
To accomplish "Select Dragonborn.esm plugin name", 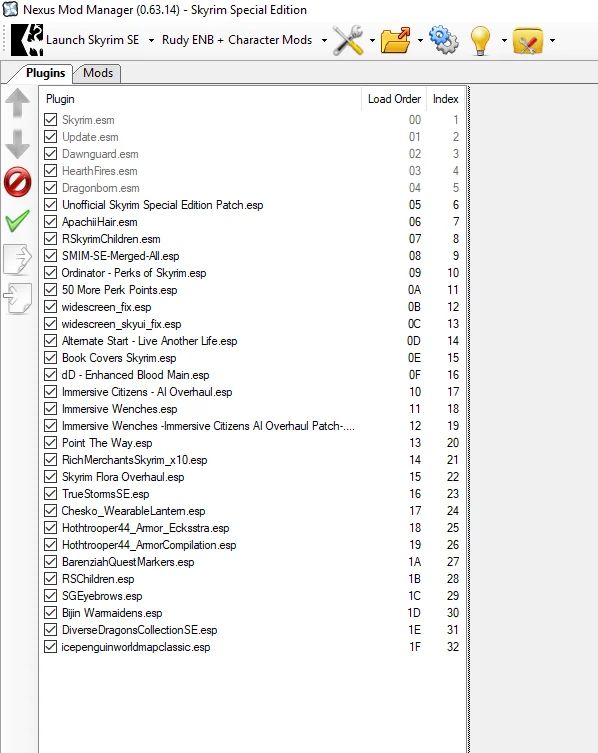I will 100,188.
